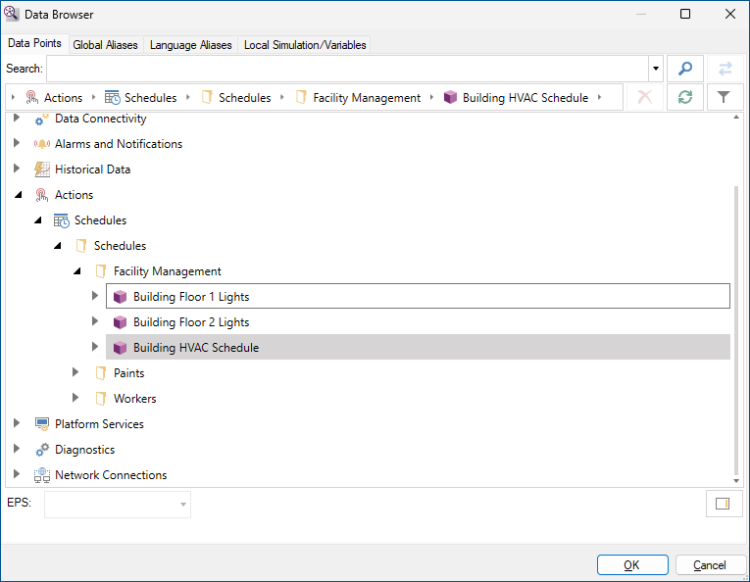This screenshot has width=750, height=582.
Task: Open the Local Simulation/Variables tab
Action: pyautogui.click(x=305, y=45)
